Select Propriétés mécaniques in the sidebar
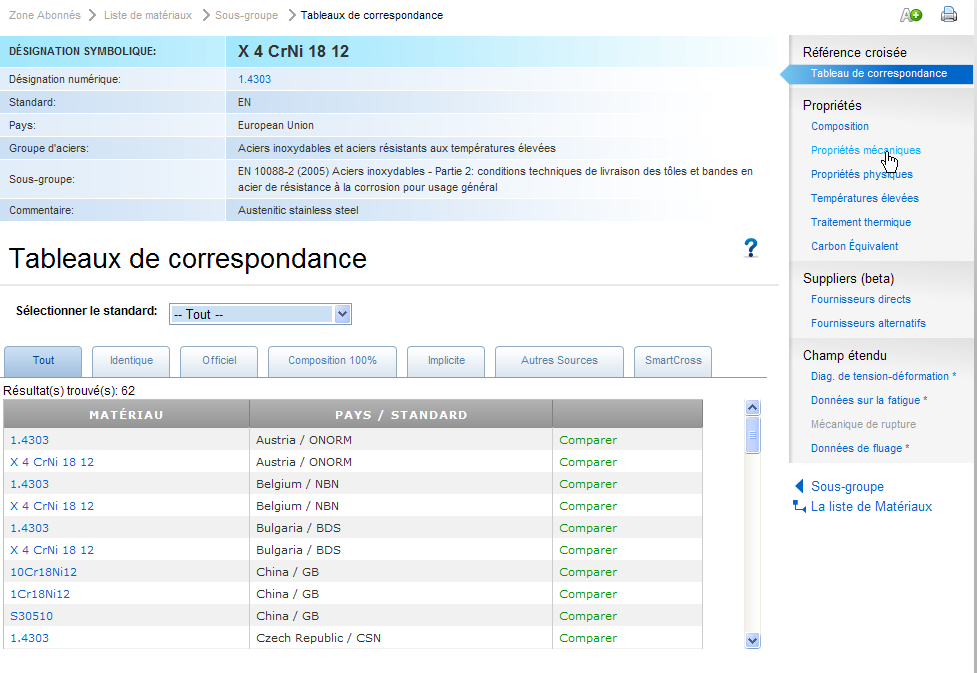977x673 pixels. click(866, 150)
